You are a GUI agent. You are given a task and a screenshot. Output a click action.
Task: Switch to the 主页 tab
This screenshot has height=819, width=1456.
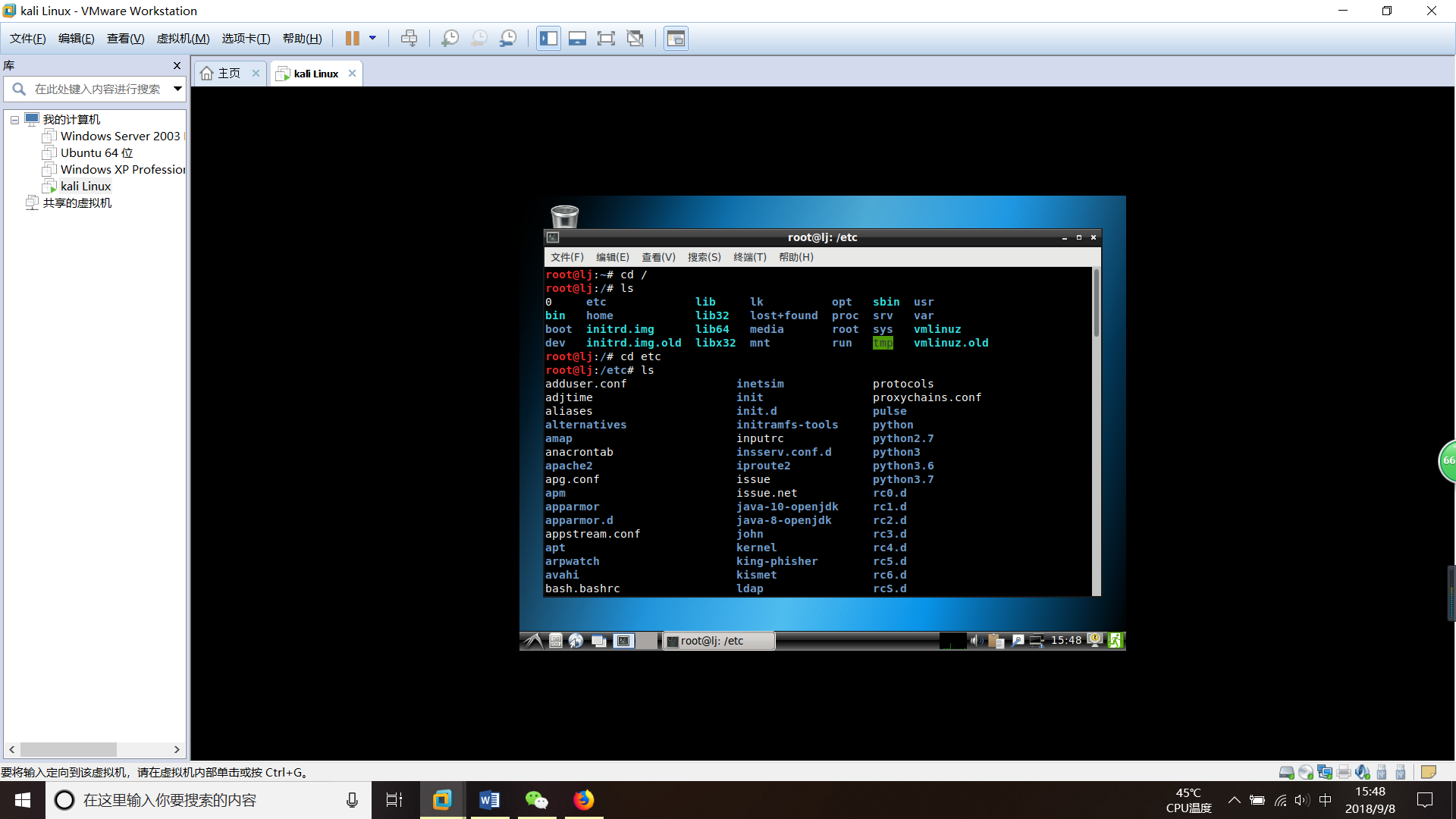point(228,74)
